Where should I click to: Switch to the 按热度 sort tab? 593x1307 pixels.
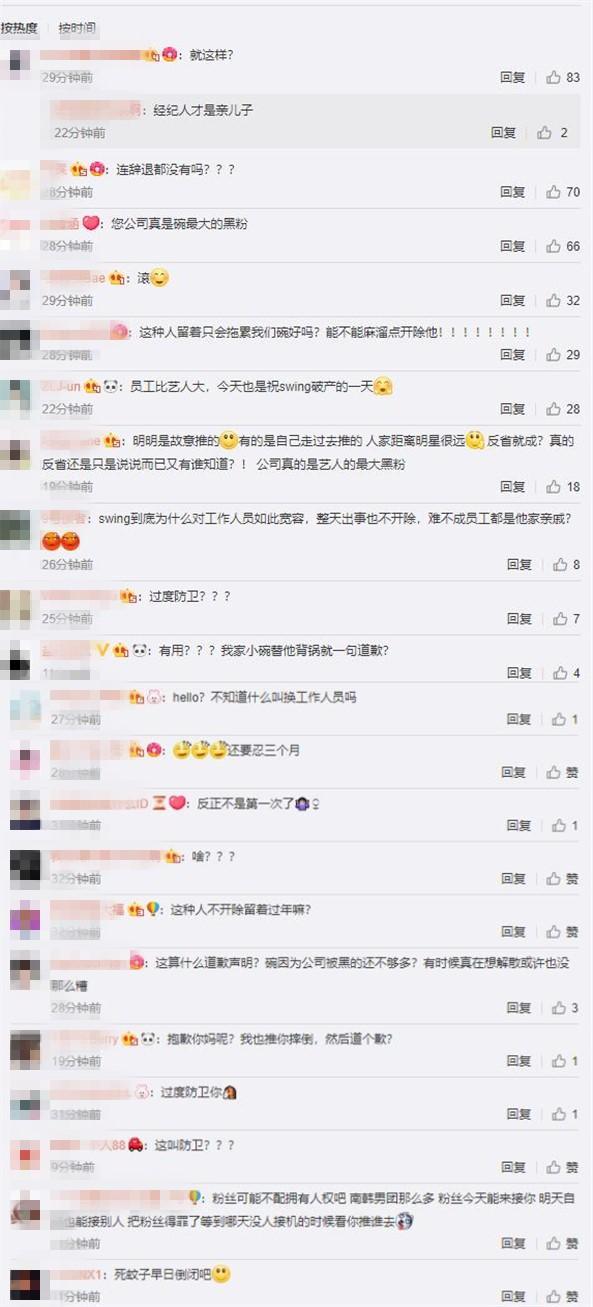click(x=19, y=28)
